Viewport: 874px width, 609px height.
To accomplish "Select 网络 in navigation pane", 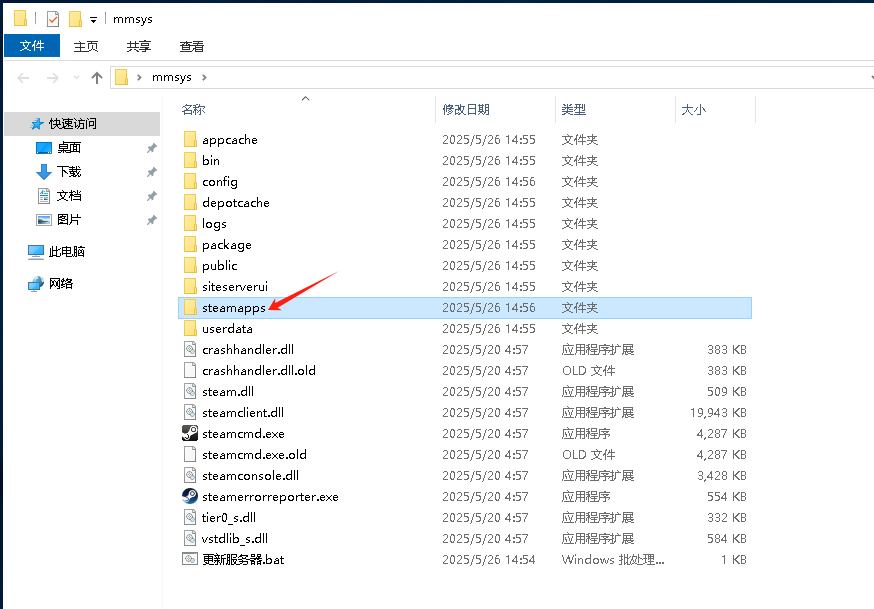I will point(61,284).
